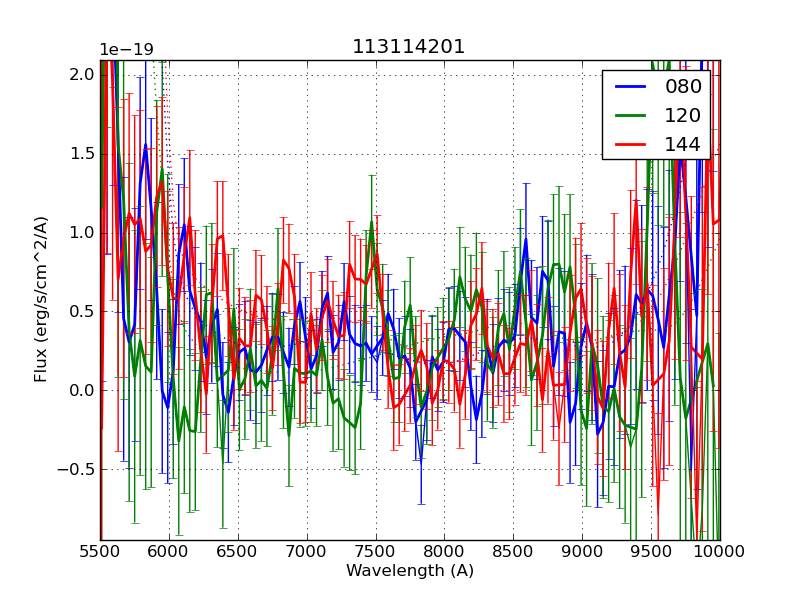Click the blue line swatch in legend
This screenshot has height=600, width=800.
[x=632, y=87]
